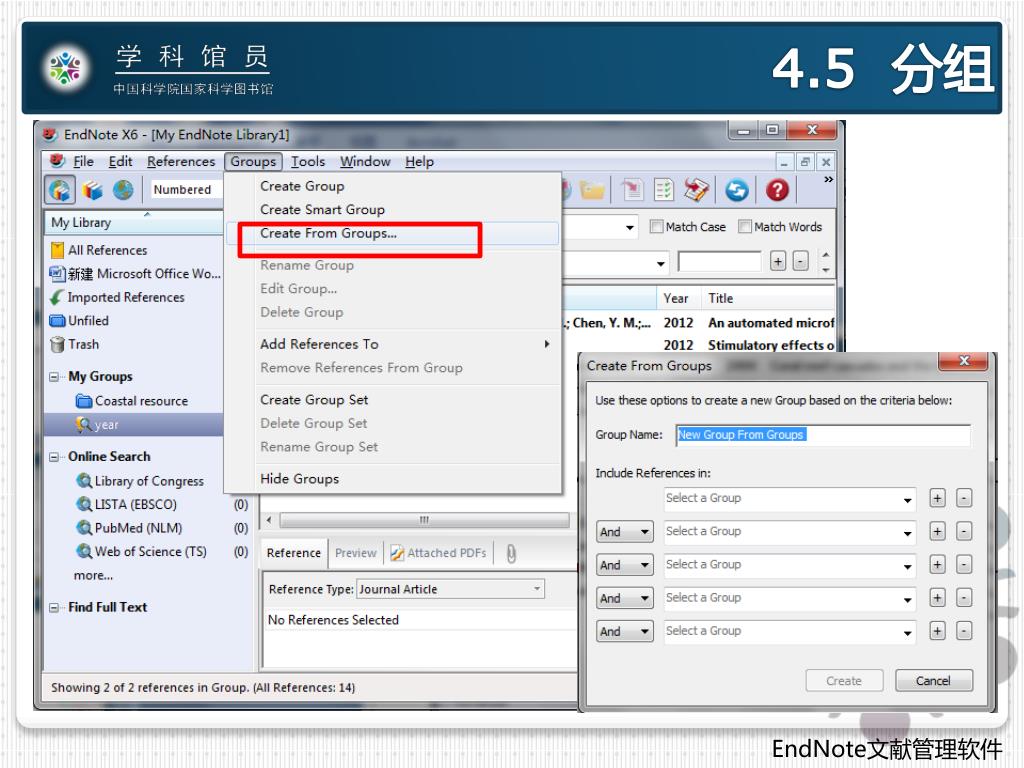Open the File menu
This screenshot has width=1024, height=768.
83,161
